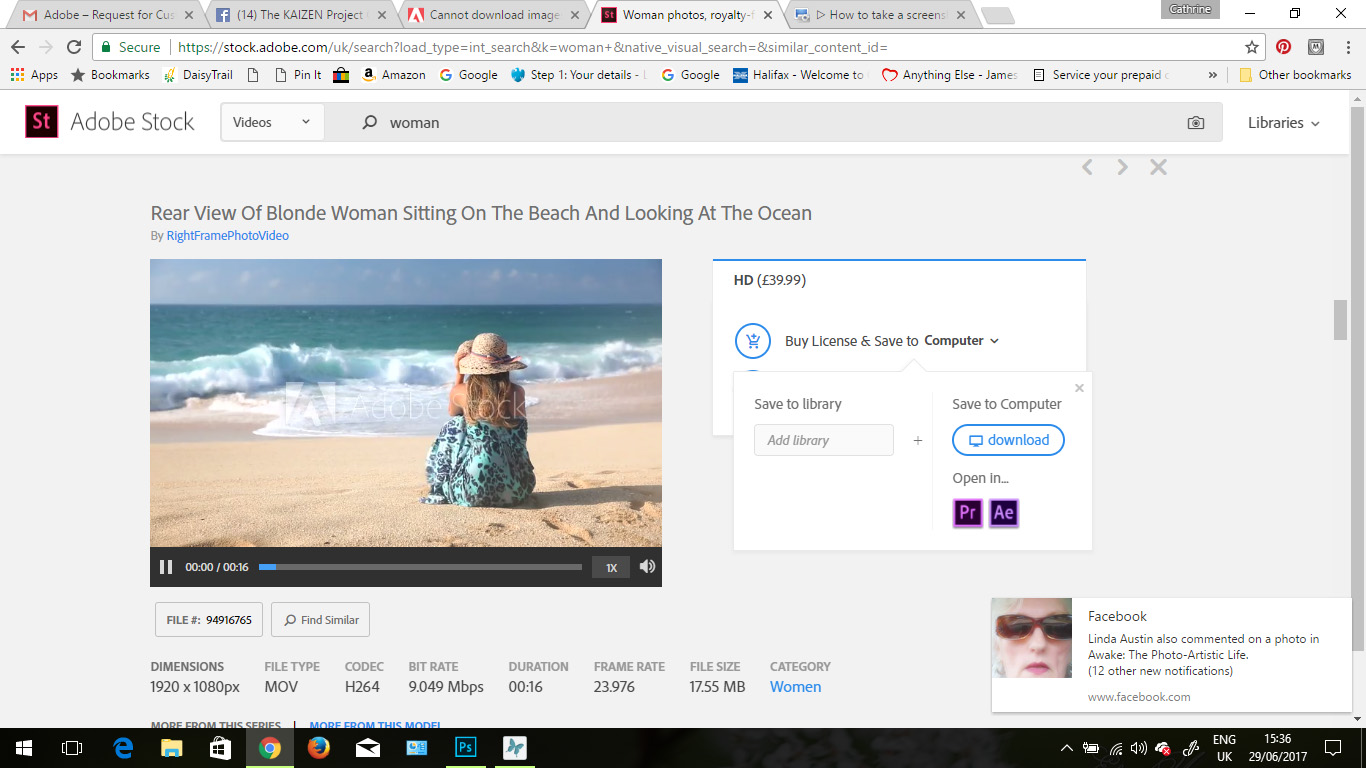Viewport: 1366px width, 768px height.
Task: Click the plus icon next to Add library
Action: coord(917,440)
